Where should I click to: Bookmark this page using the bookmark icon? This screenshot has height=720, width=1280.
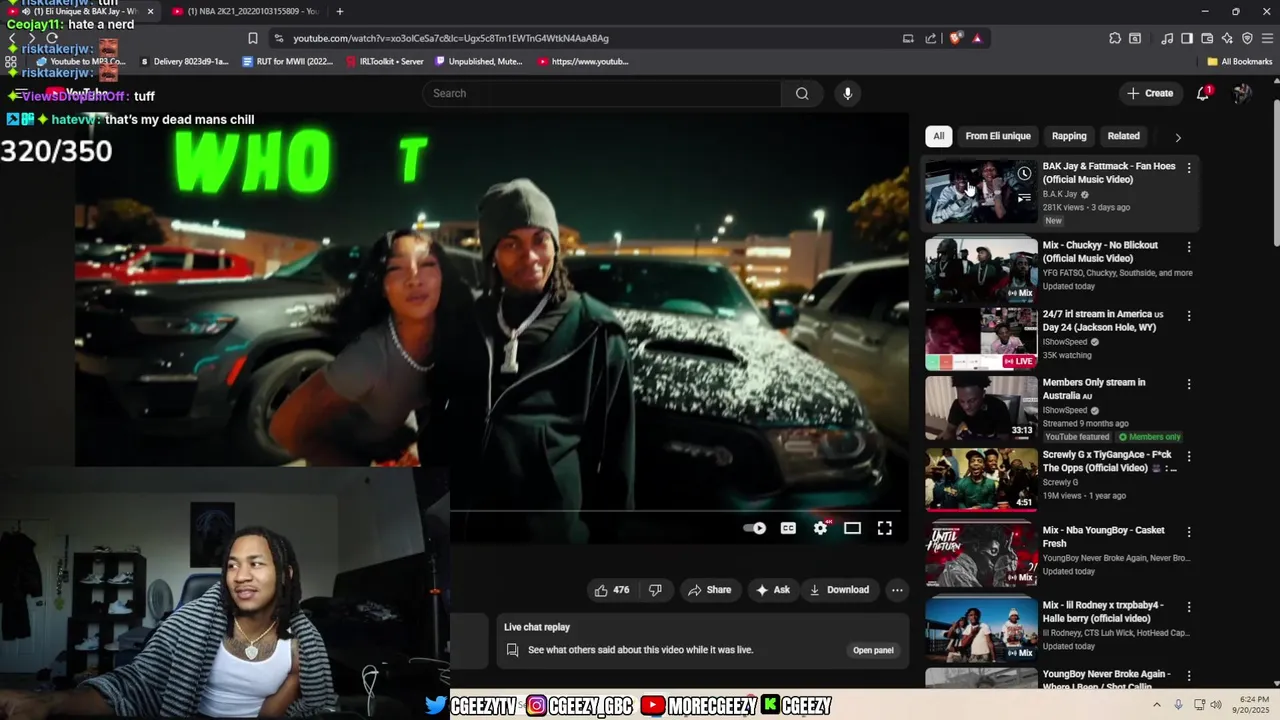coord(253,38)
